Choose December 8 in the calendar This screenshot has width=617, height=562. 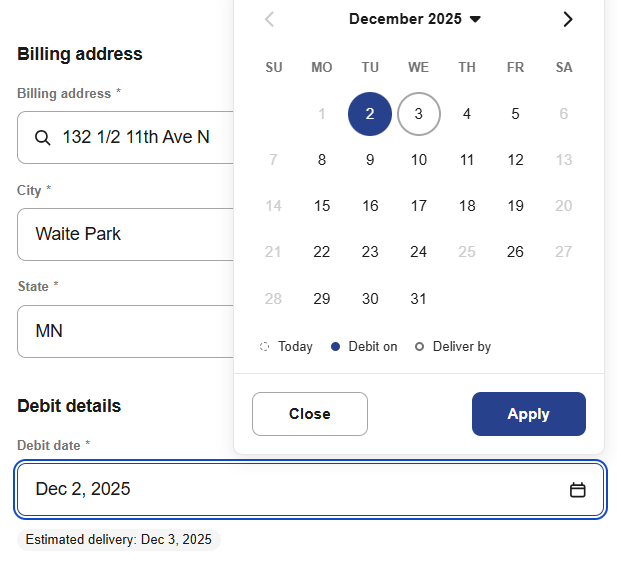322,160
